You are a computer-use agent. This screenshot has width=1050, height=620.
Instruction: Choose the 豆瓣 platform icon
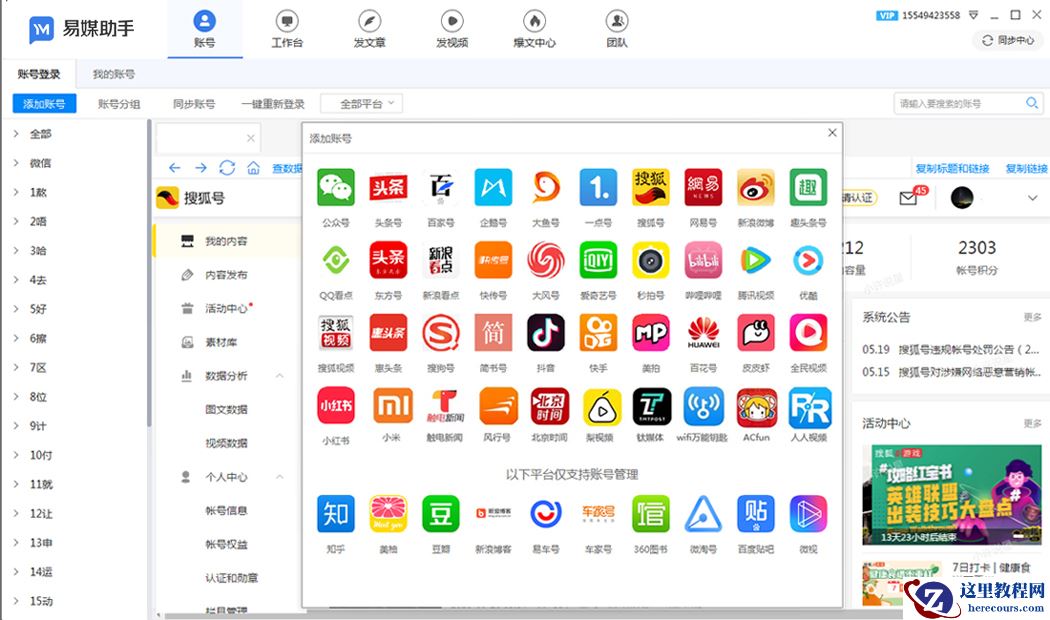point(441,514)
